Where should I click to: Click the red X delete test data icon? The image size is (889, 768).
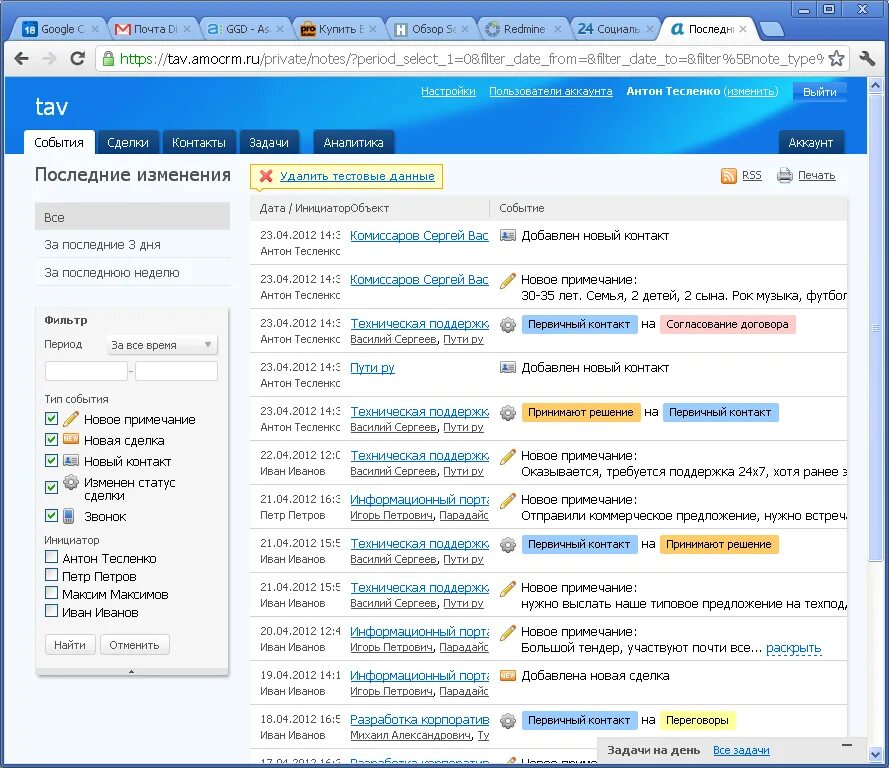266,176
